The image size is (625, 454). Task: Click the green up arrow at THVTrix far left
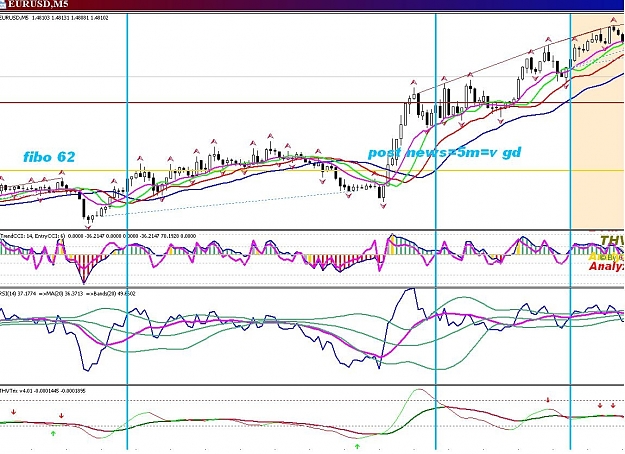pos(53,432)
